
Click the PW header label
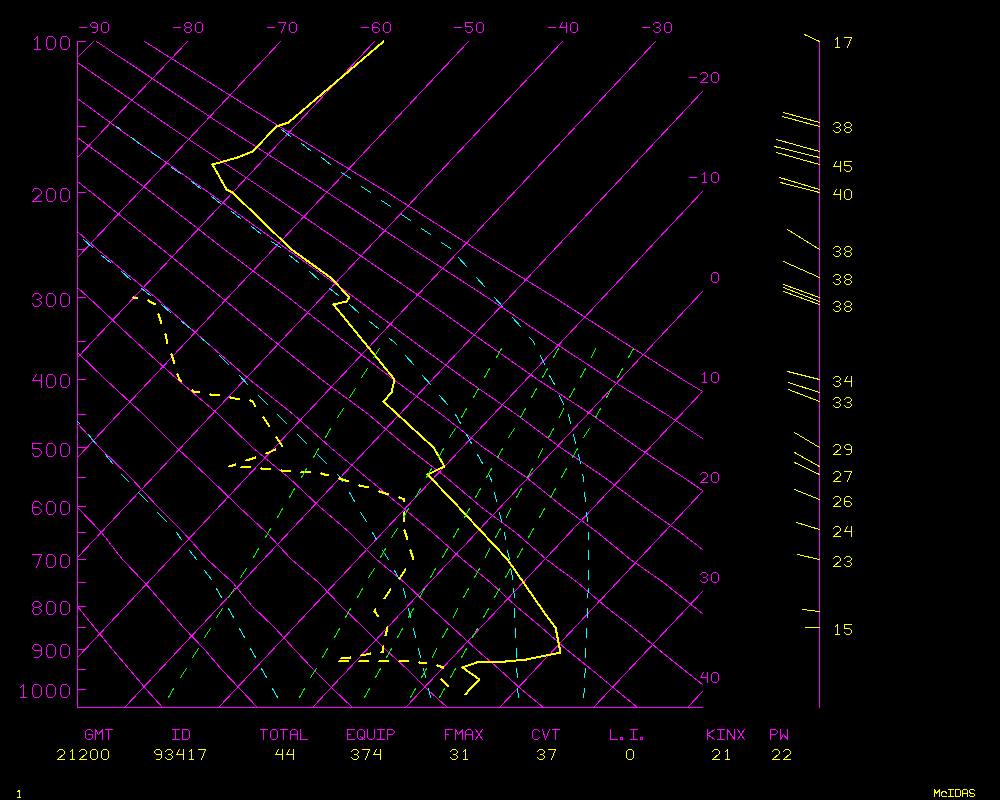point(780,735)
